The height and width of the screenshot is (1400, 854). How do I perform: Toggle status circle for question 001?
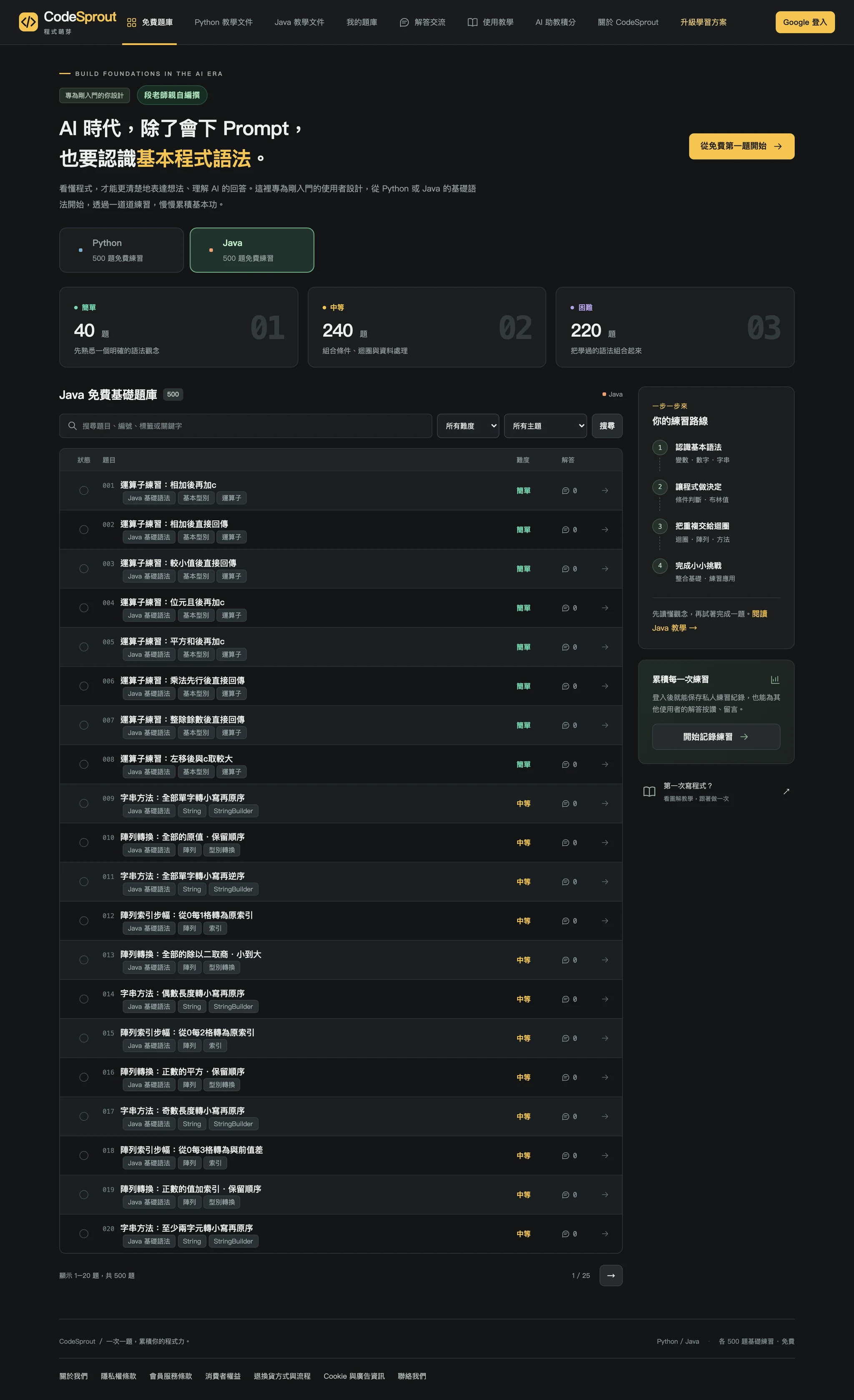pyautogui.click(x=83, y=490)
